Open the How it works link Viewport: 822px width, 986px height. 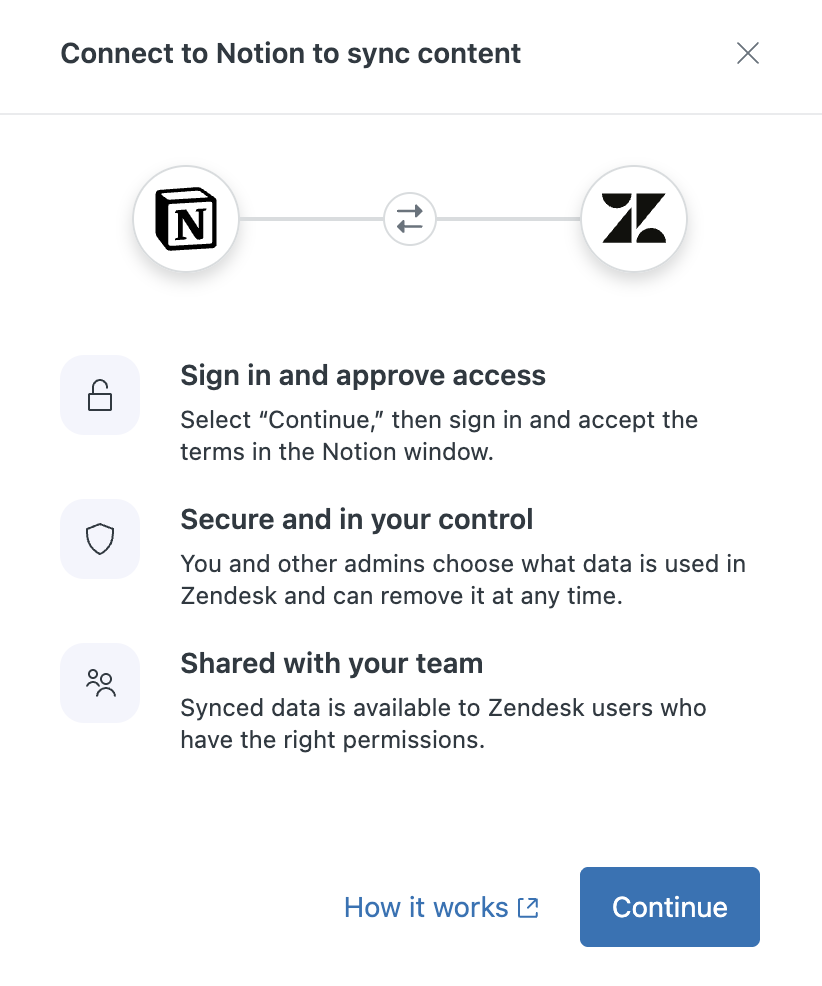coord(427,908)
